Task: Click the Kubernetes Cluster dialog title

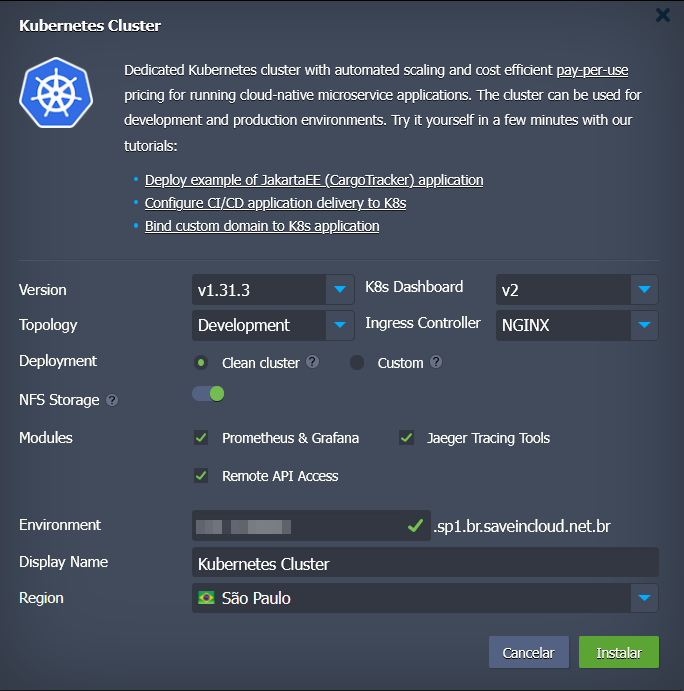Action: pyautogui.click(x=90, y=26)
